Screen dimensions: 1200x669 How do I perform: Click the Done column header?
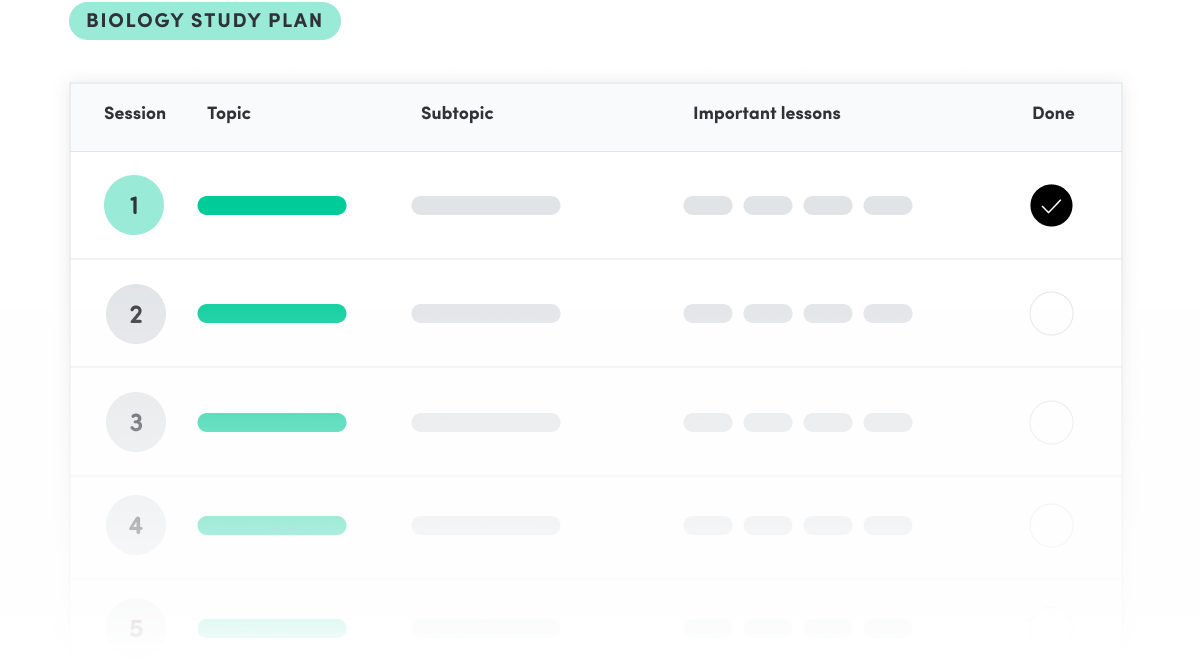point(1053,113)
